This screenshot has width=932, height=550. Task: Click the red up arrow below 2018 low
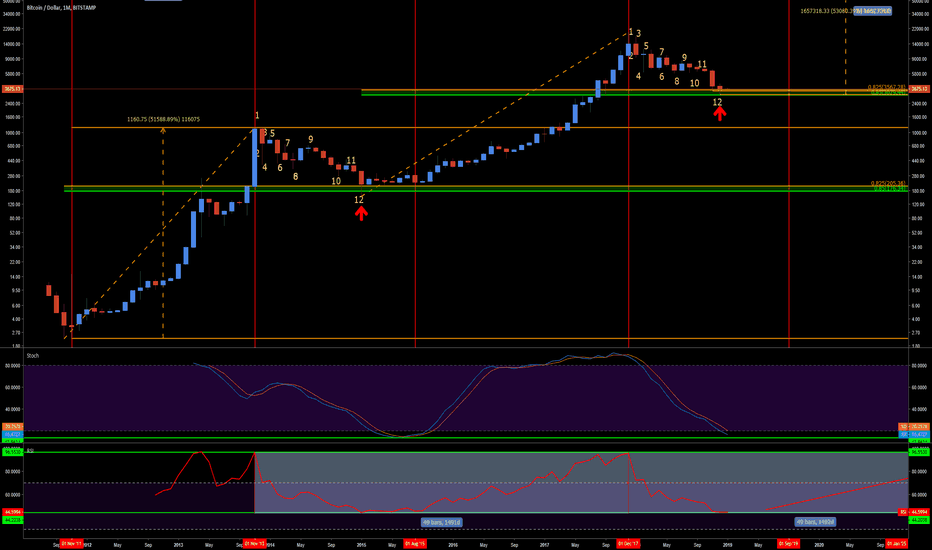click(720, 113)
